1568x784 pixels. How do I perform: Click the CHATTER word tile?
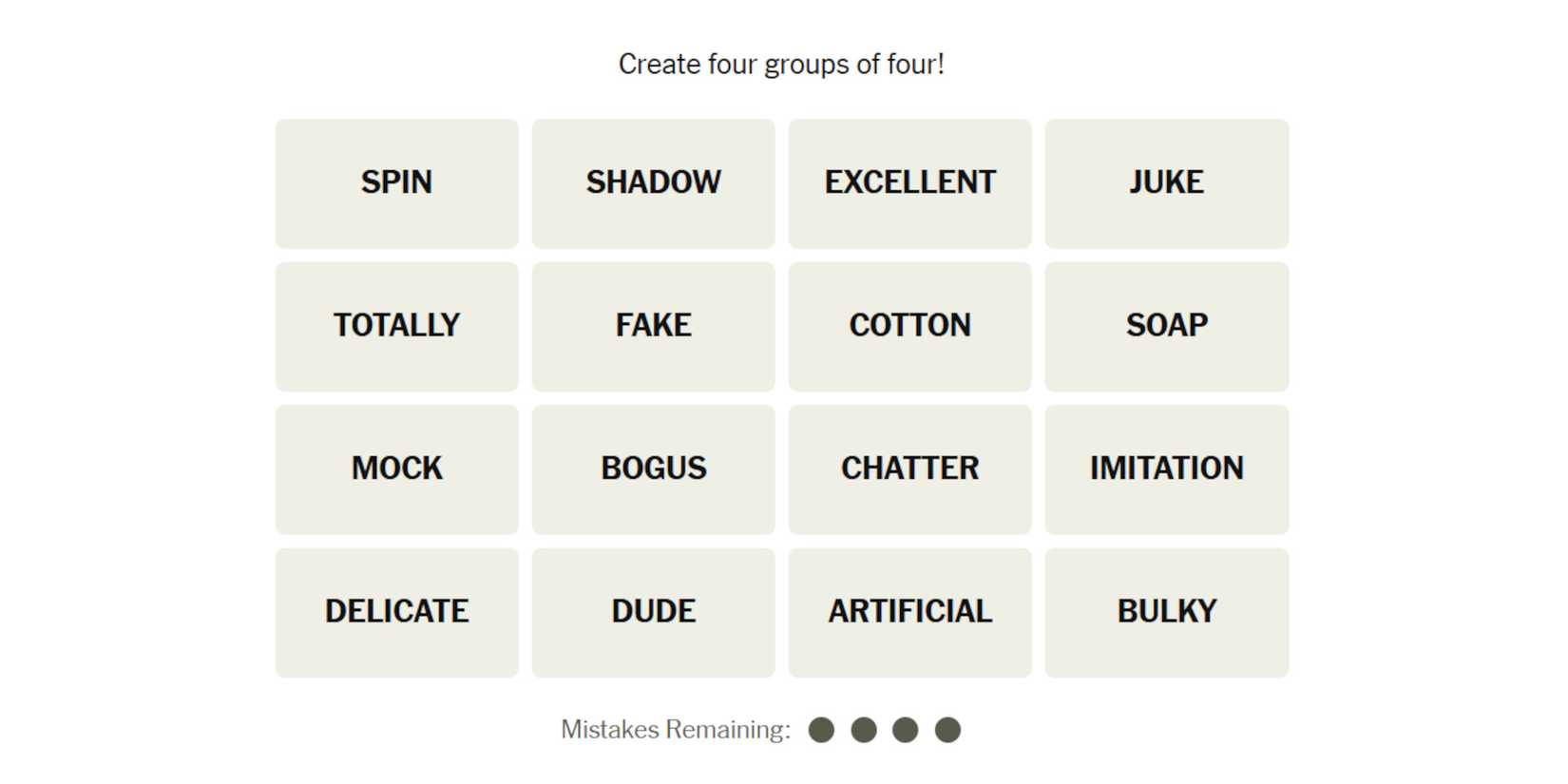pyautogui.click(x=909, y=468)
